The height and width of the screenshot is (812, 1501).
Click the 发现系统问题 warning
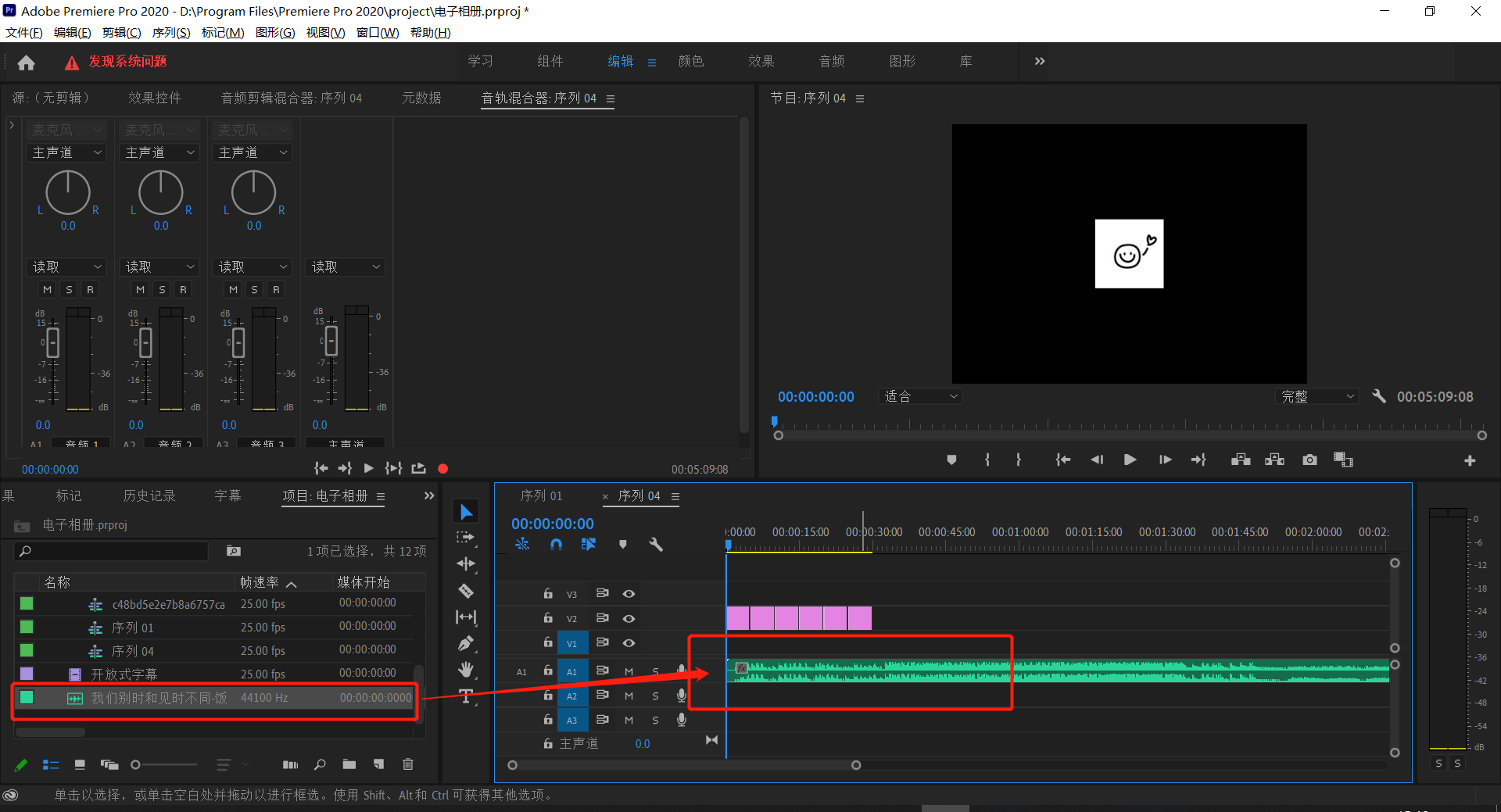(x=127, y=62)
